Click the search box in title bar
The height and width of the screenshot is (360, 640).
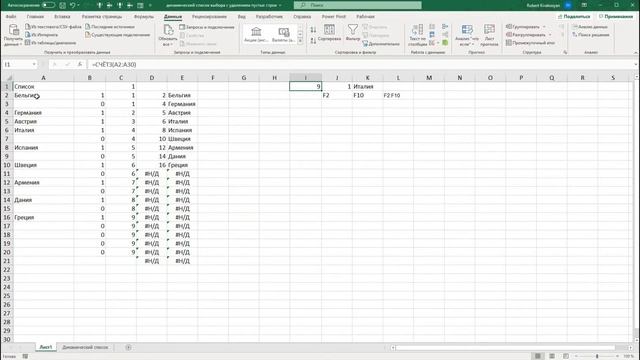tap(358, 5)
